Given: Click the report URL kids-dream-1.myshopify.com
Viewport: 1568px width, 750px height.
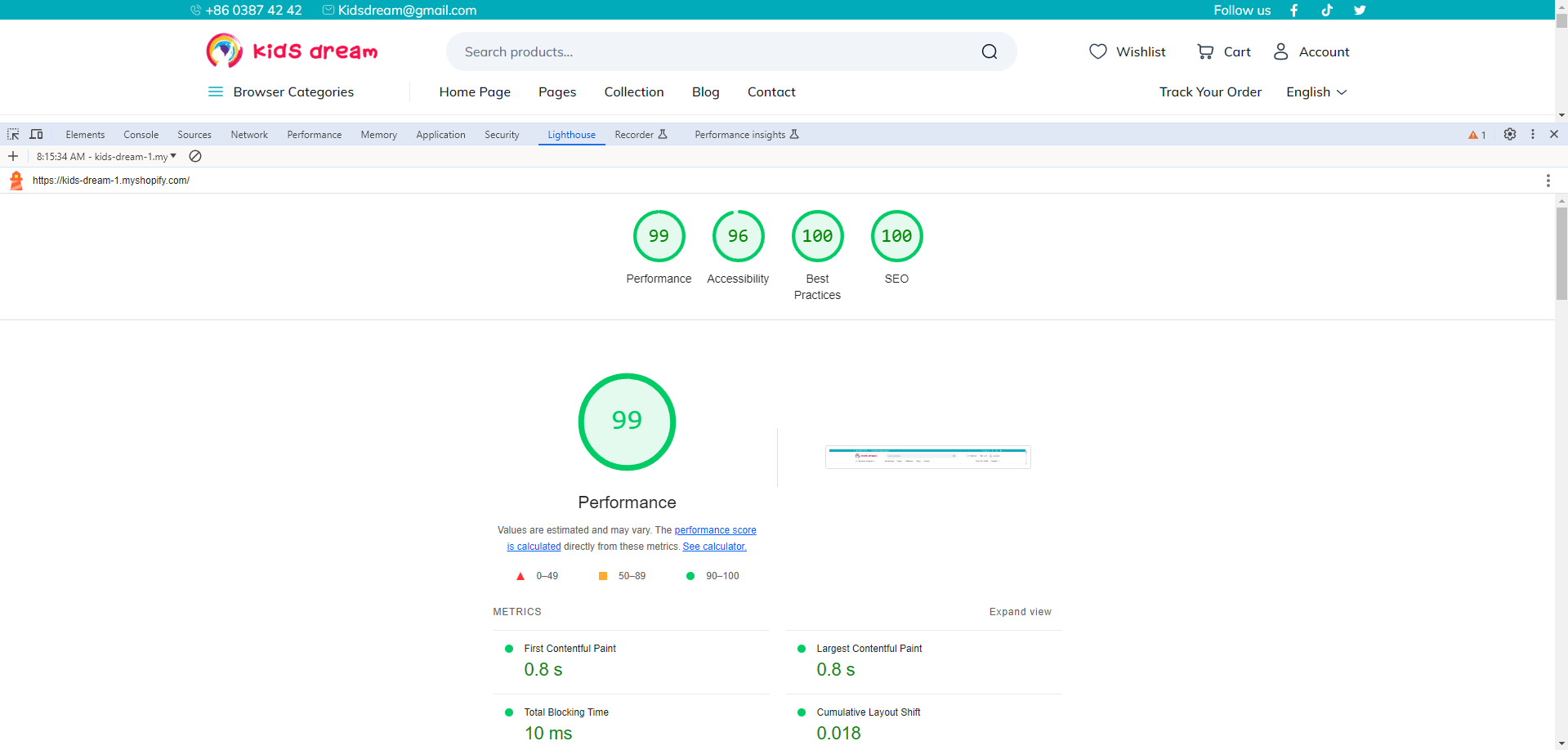Looking at the screenshot, I should 111,181.
